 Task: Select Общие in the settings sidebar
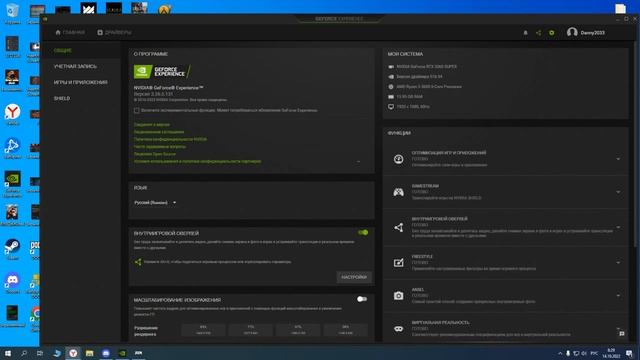pos(62,50)
